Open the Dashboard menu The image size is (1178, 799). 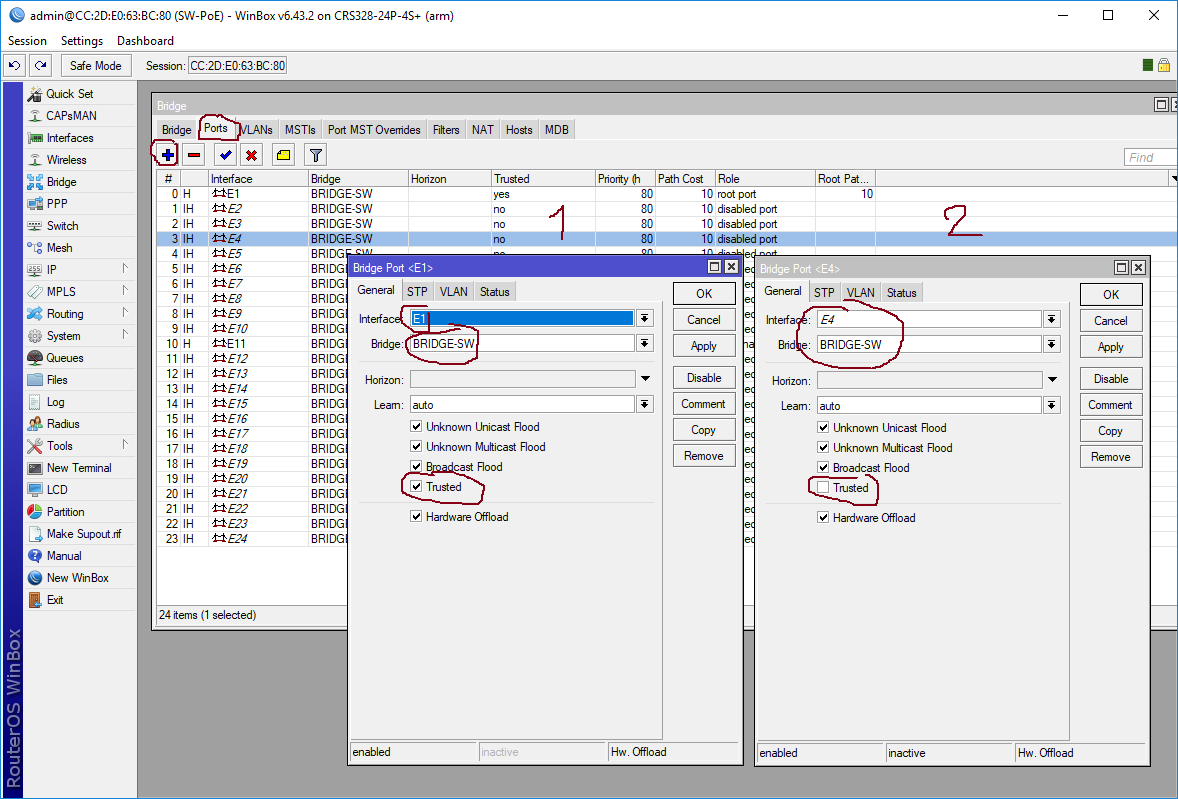pos(145,41)
